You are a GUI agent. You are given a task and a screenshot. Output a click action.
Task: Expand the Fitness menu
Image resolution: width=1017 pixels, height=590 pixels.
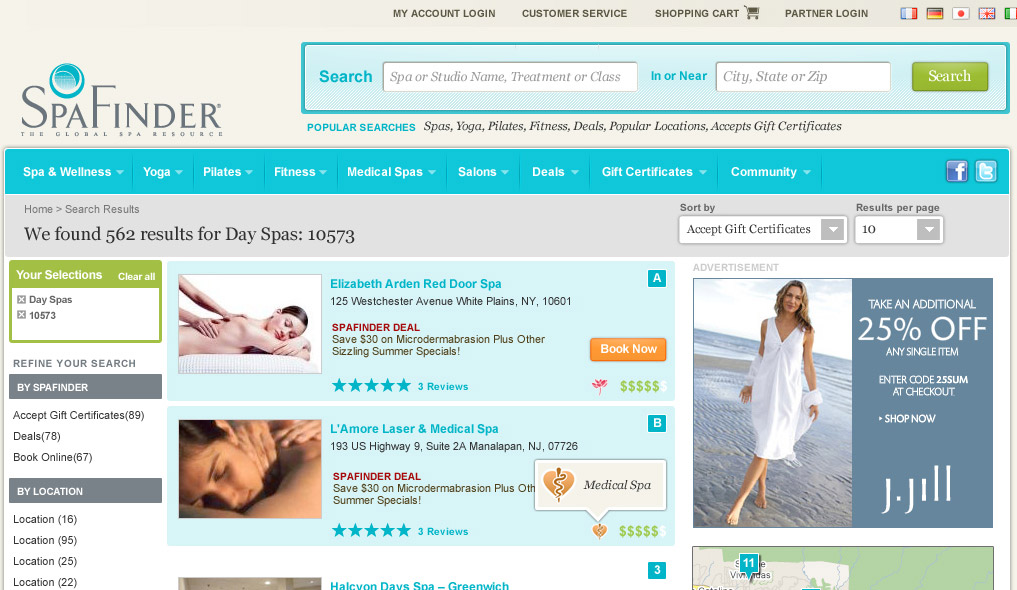coord(300,172)
